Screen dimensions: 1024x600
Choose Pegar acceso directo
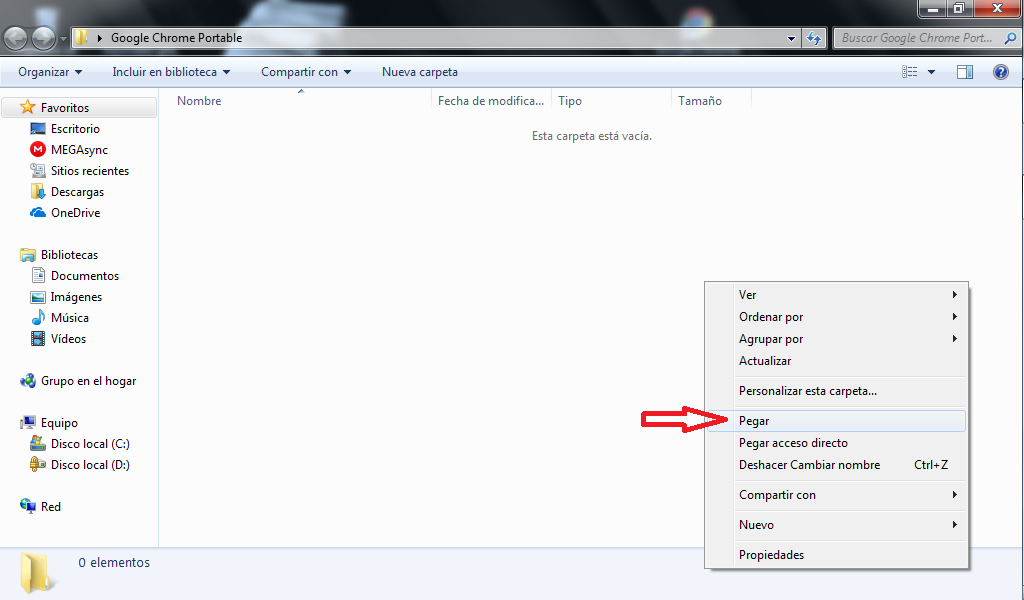836,443
